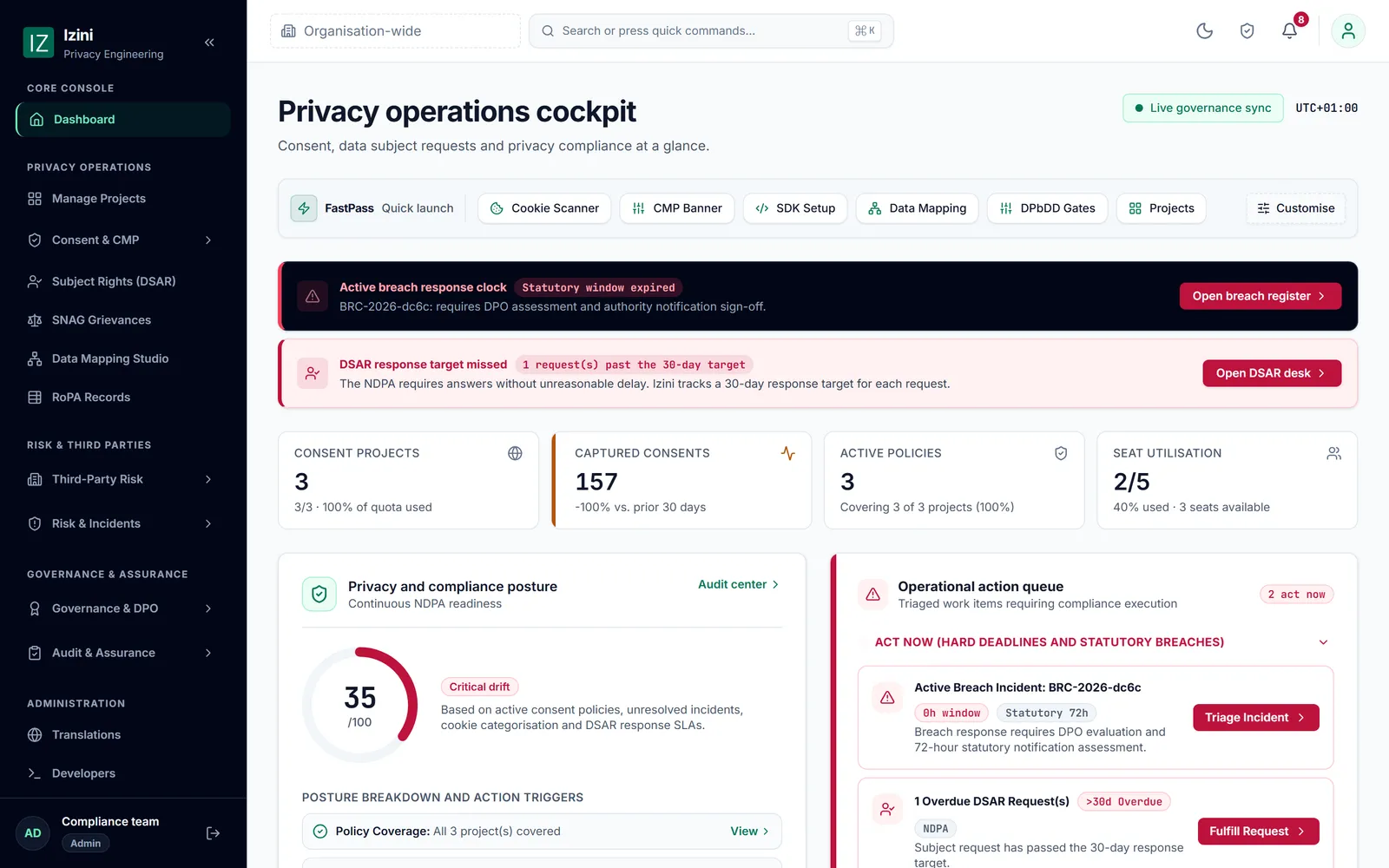Click the >30d Overdue tag

(1123, 802)
